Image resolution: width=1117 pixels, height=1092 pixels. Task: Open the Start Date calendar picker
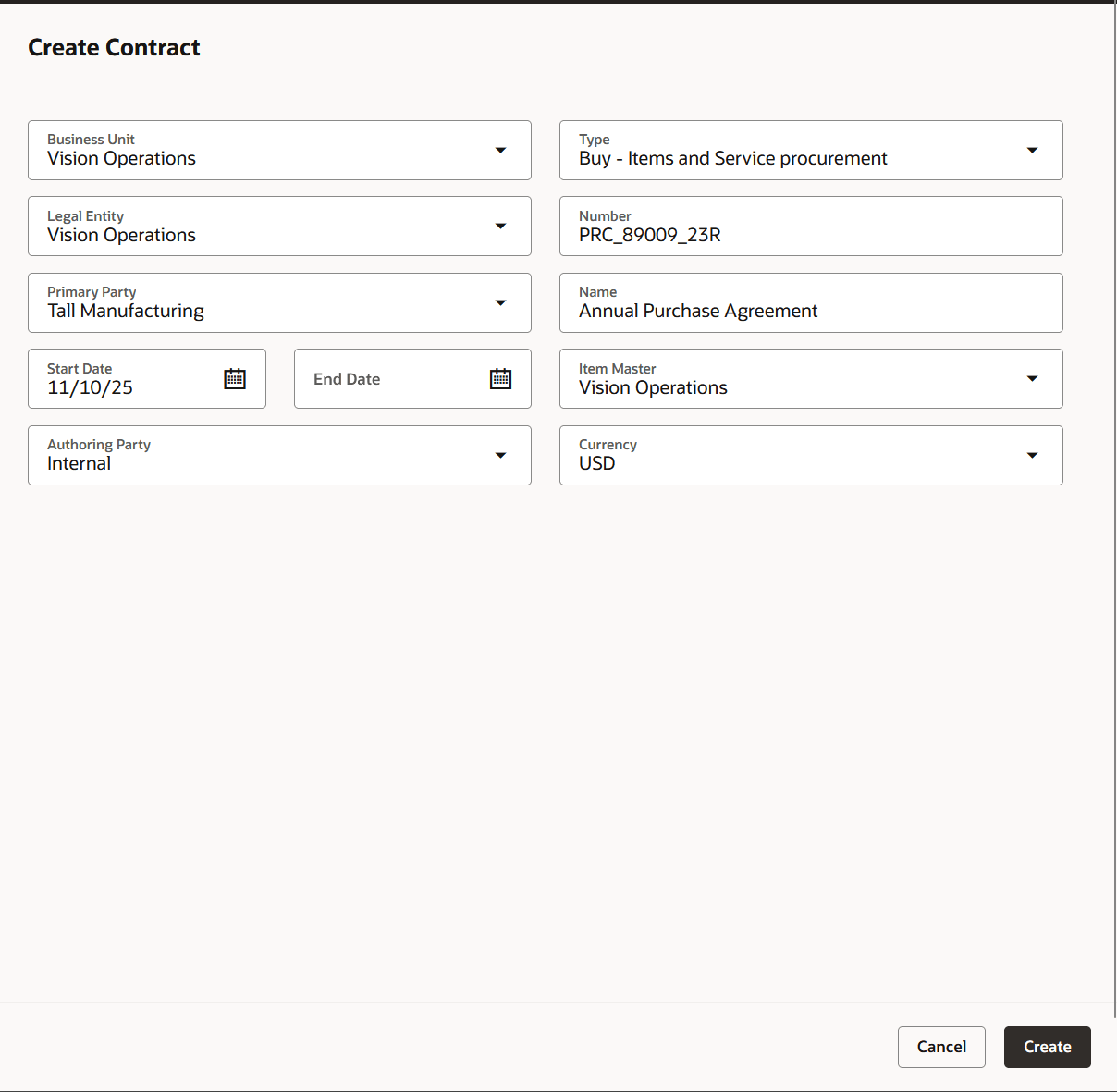pyautogui.click(x=235, y=378)
